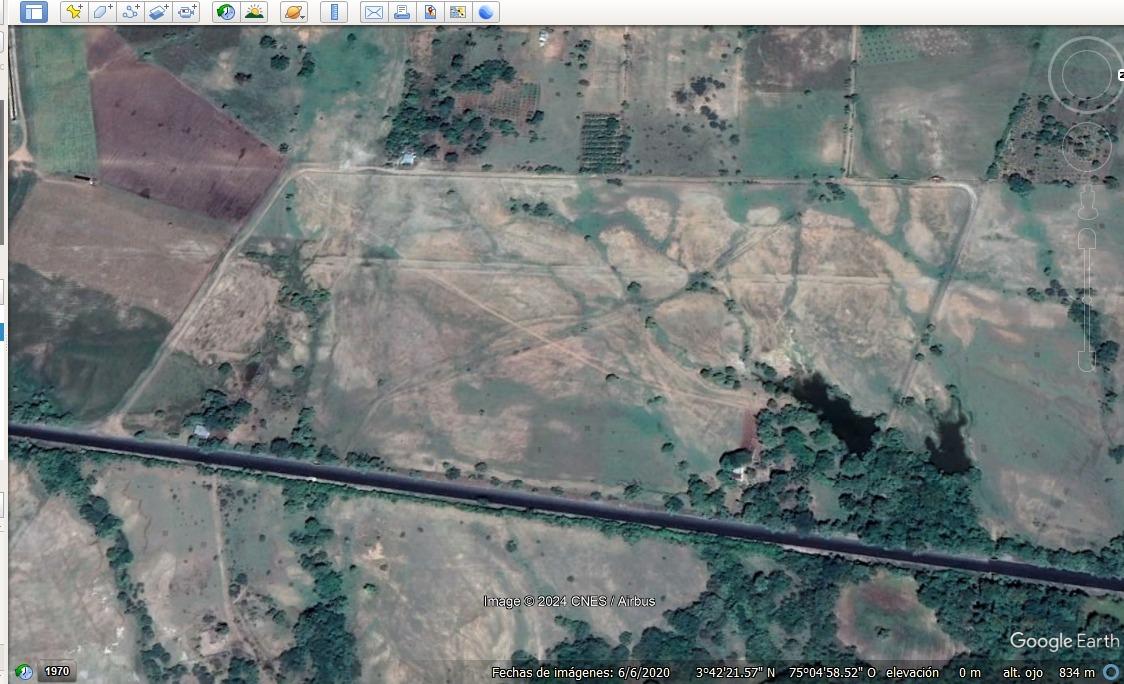The image size is (1124, 684).
Task: Click the Record a Tour camera icon
Action: click(x=187, y=12)
